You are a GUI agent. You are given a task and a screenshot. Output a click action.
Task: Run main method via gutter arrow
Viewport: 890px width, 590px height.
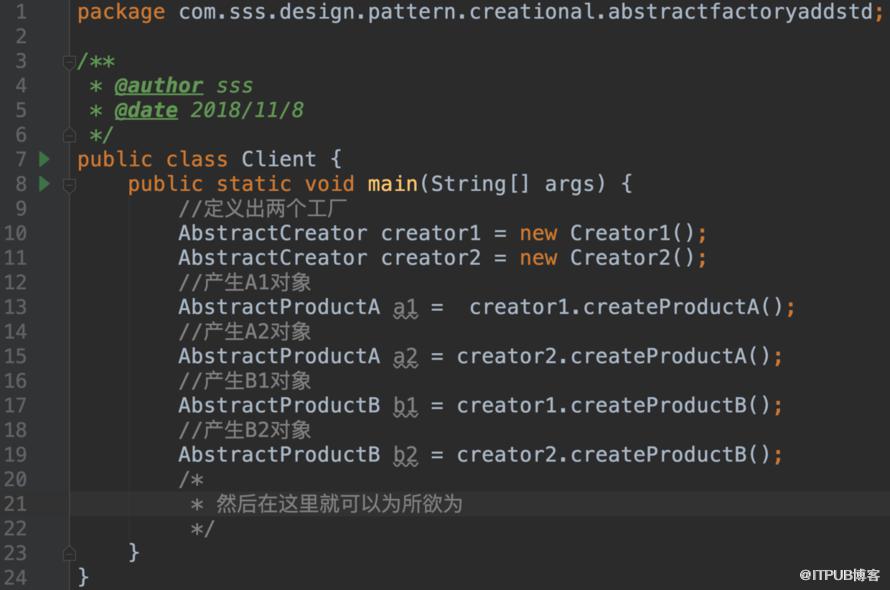(x=44, y=184)
